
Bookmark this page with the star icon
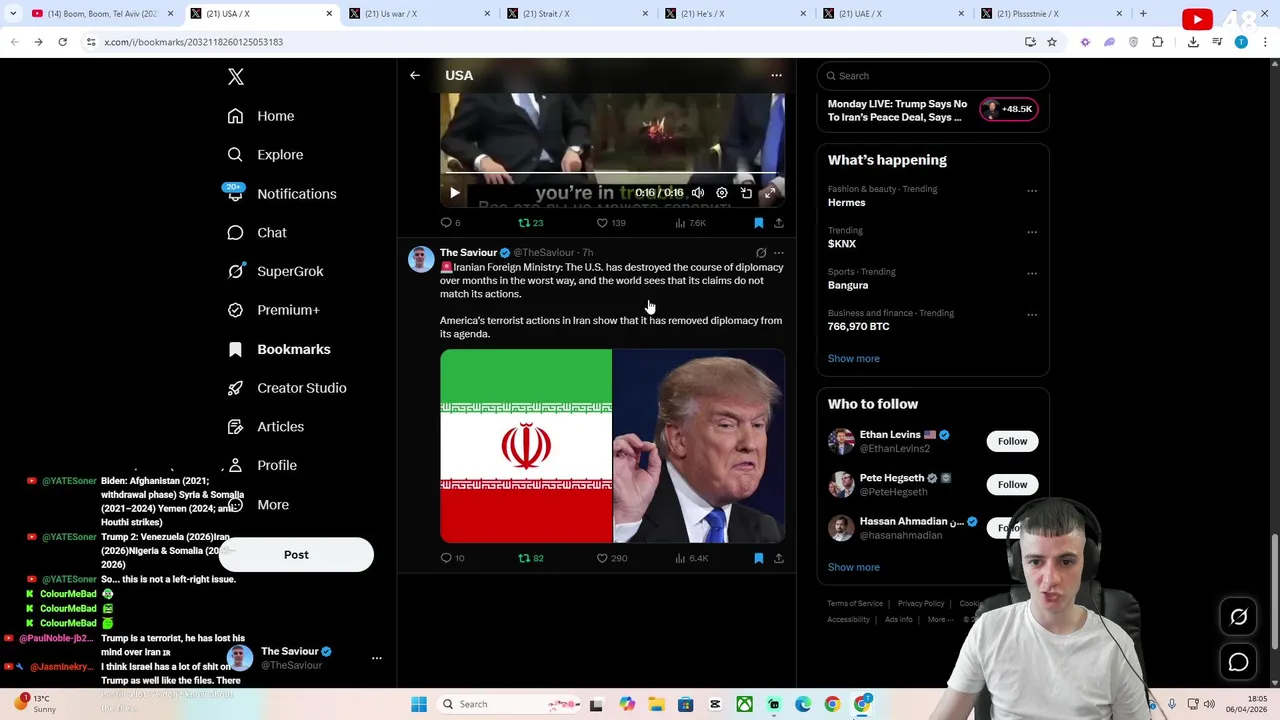(x=1052, y=42)
